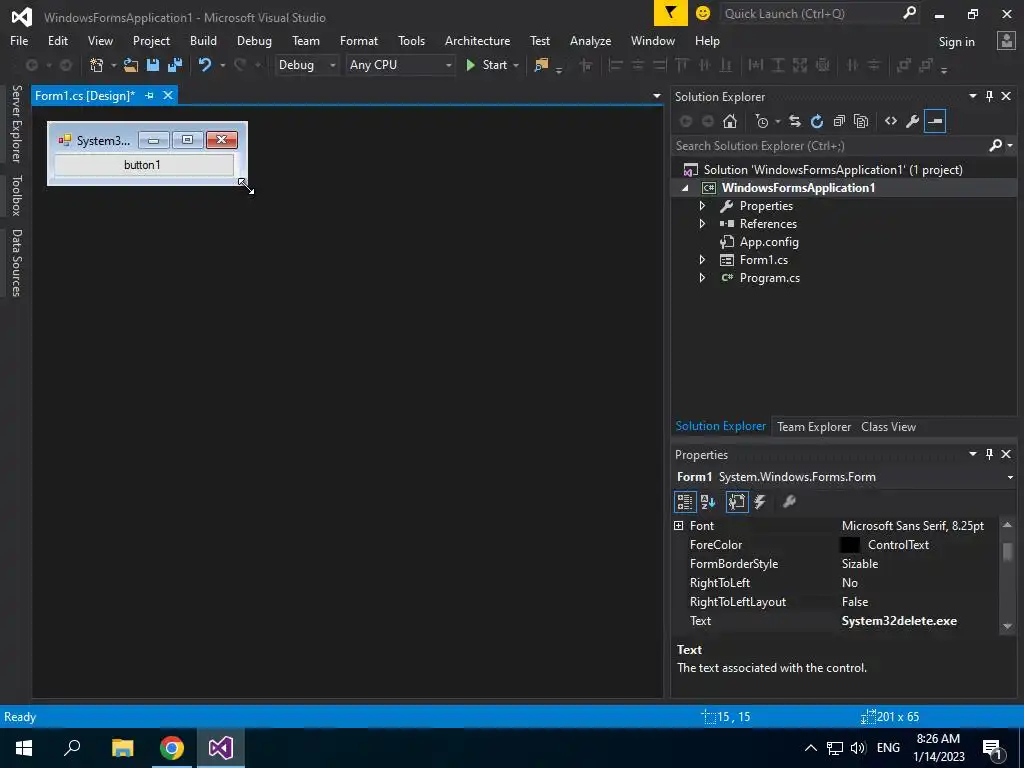Image resolution: width=1024 pixels, height=768 pixels.
Task: Show the Properties page icon in Properties panel
Action: pos(737,502)
